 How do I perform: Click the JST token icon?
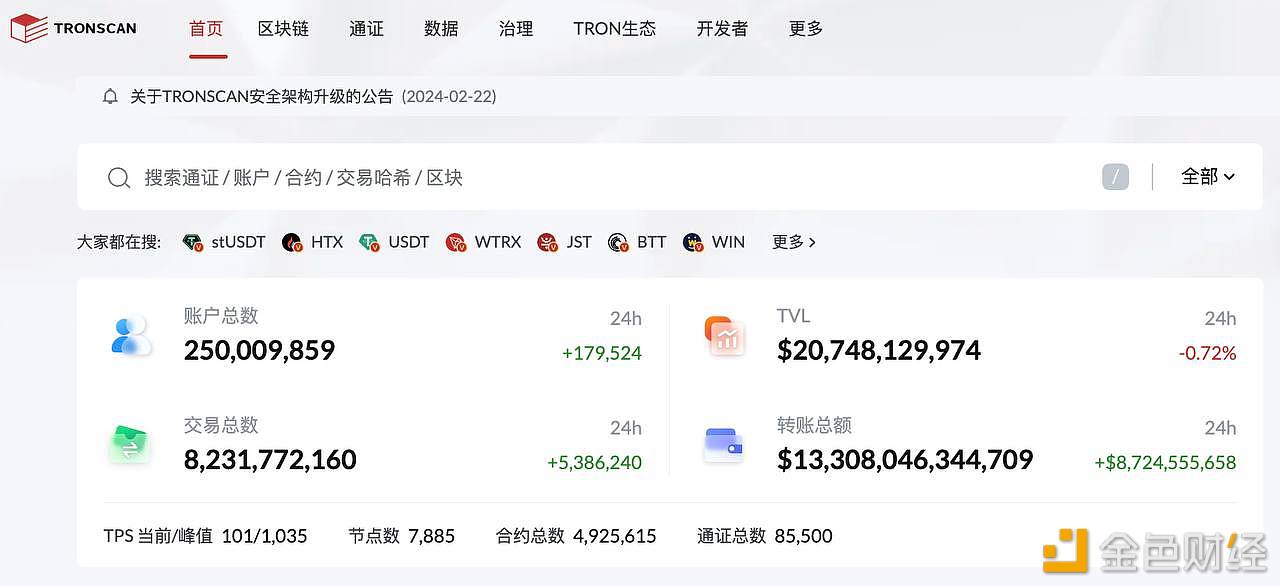(x=547, y=242)
